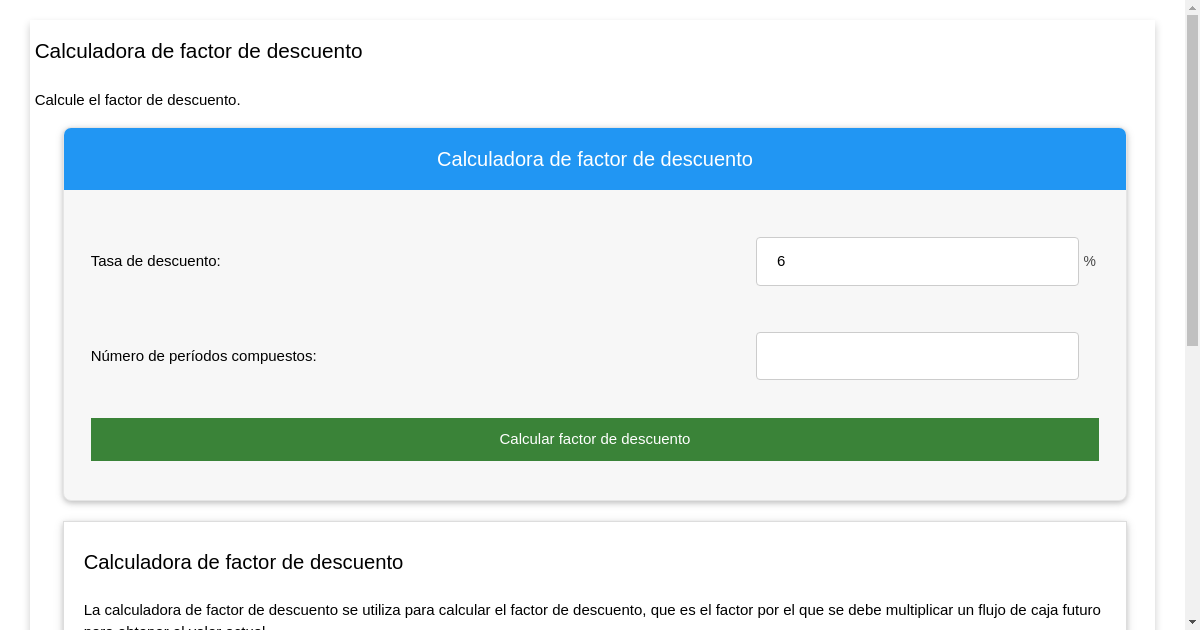Select the value 6 in the rate field
The width and height of the screenshot is (1200, 630).
coord(781,261)
